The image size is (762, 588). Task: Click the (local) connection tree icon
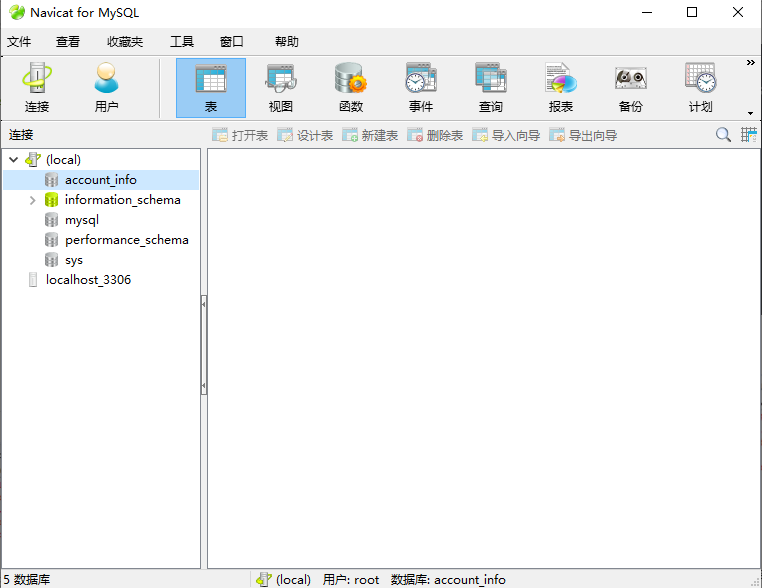(33, 159)
